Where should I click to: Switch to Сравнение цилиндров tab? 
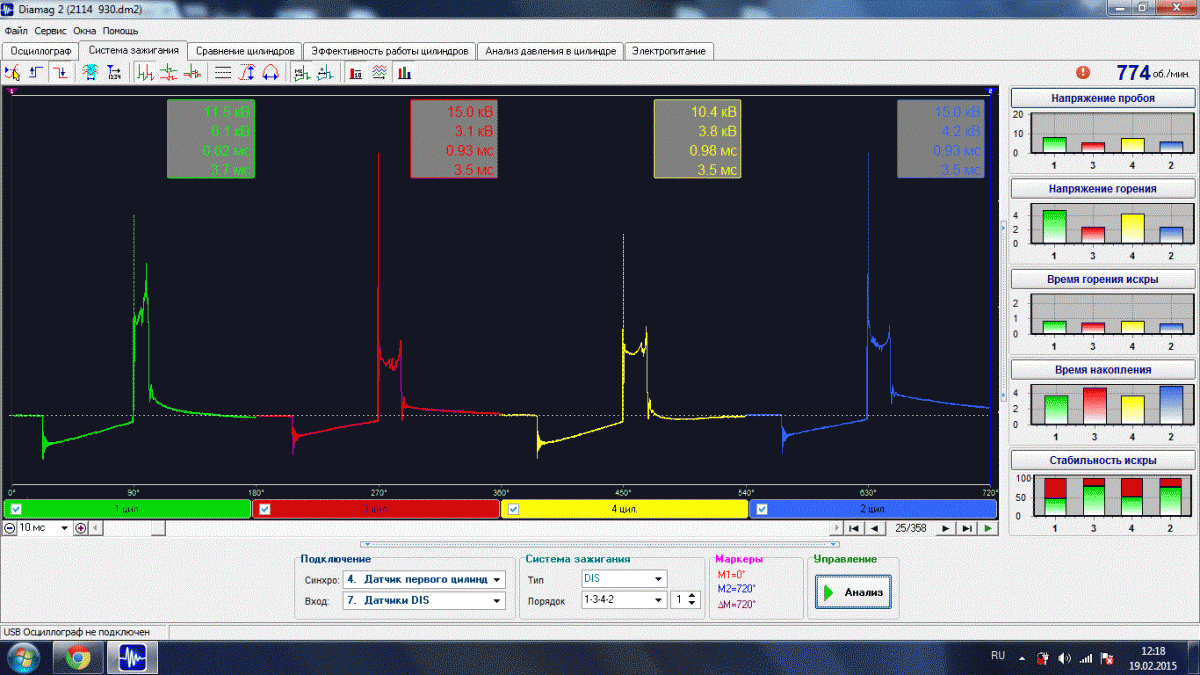click(x=245, y=50)
